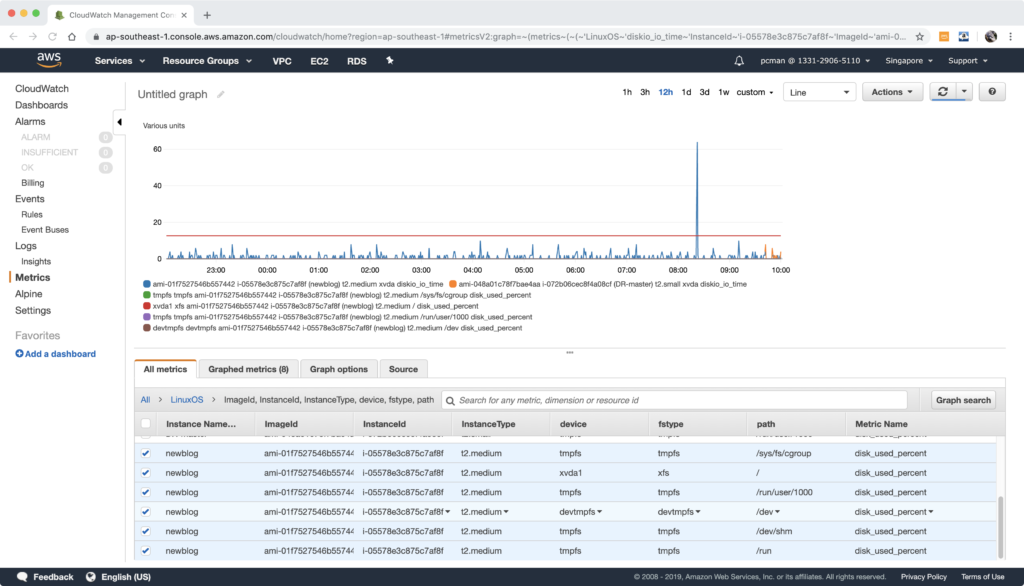Open the Actions dropdown button
The image size is (1024, 586).
(892, 92)
